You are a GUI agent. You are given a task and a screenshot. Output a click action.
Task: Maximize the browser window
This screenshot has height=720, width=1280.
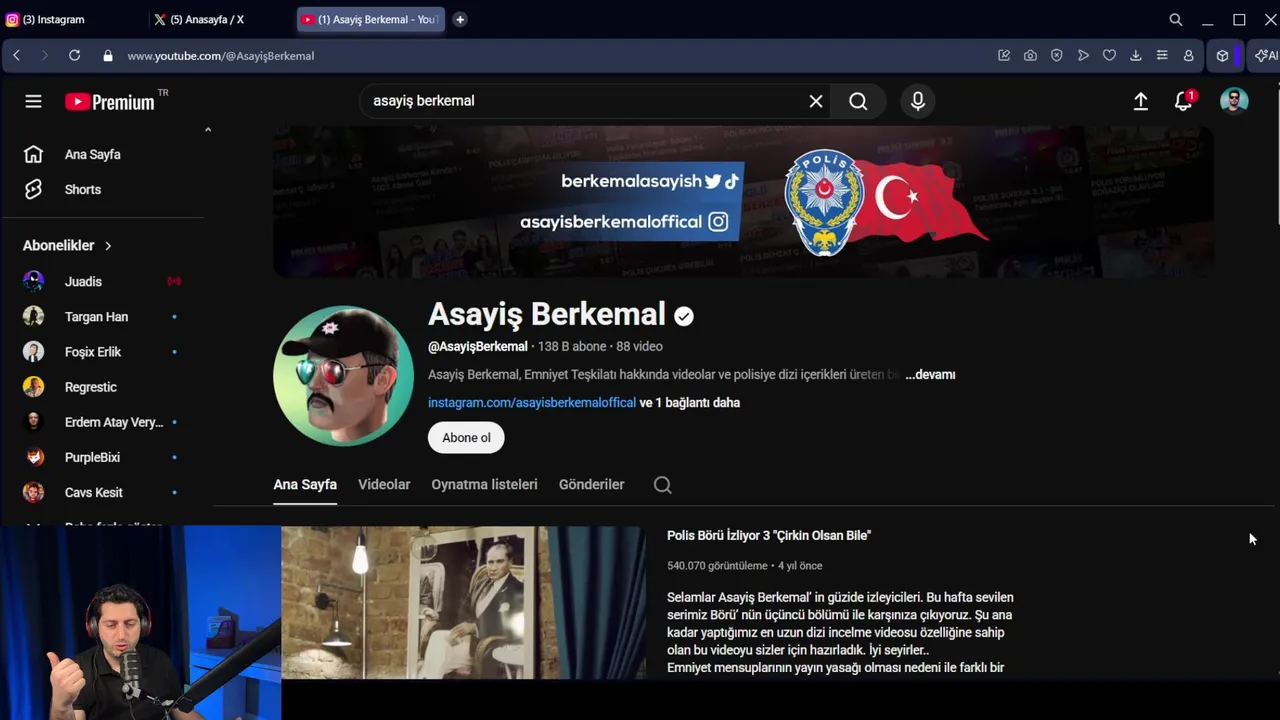1239,19
